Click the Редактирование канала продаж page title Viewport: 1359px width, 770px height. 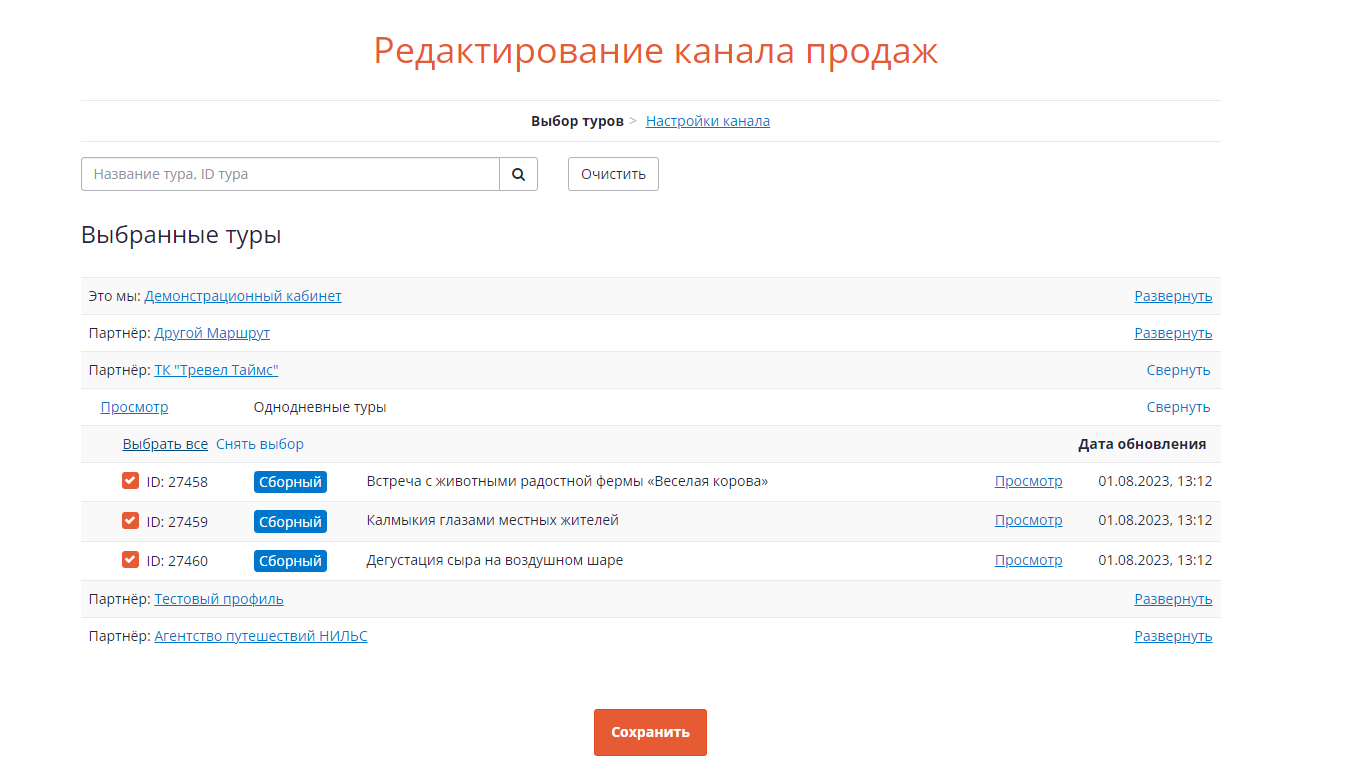pos(656,50)
